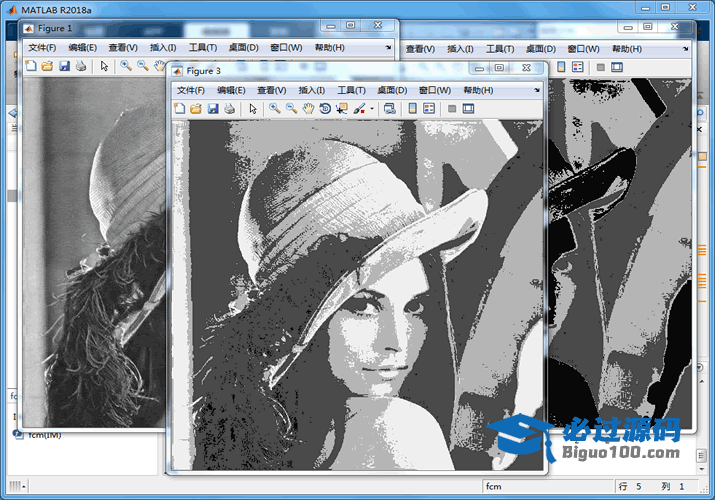
Task: Activate Zoom Out tool in Figure 1
Action: [143, 66]
